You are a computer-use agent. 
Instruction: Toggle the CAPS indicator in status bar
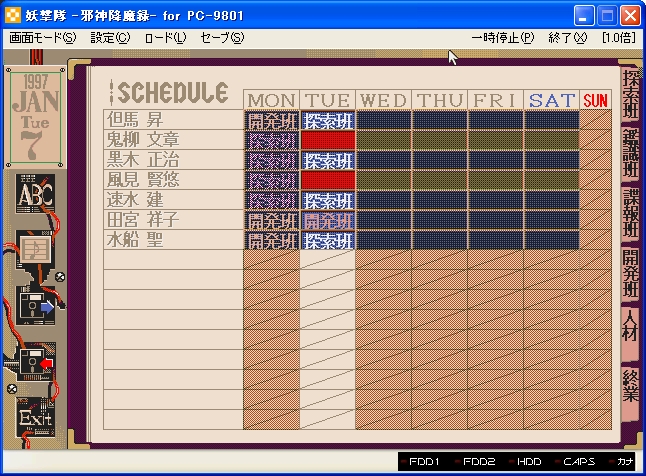pyautogui.click(x=579, y=463)
